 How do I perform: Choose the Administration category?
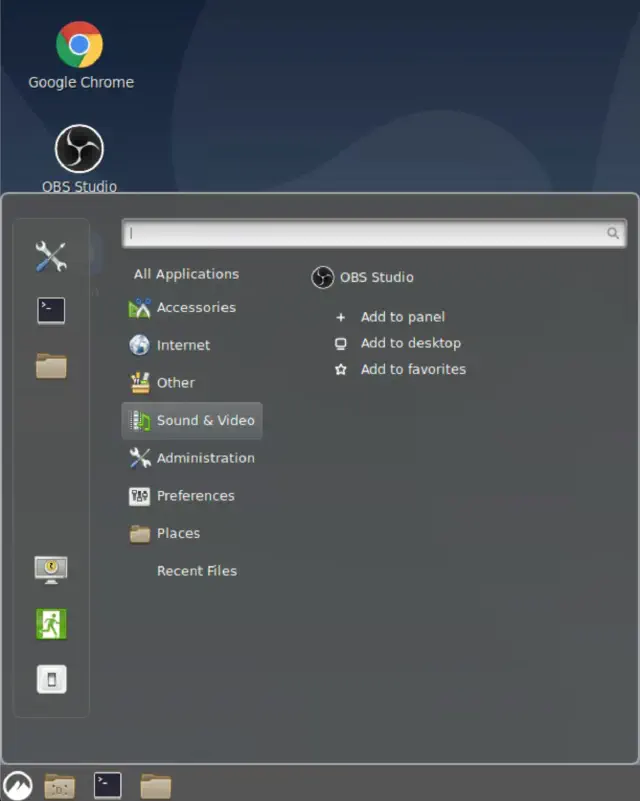point(205,458)
